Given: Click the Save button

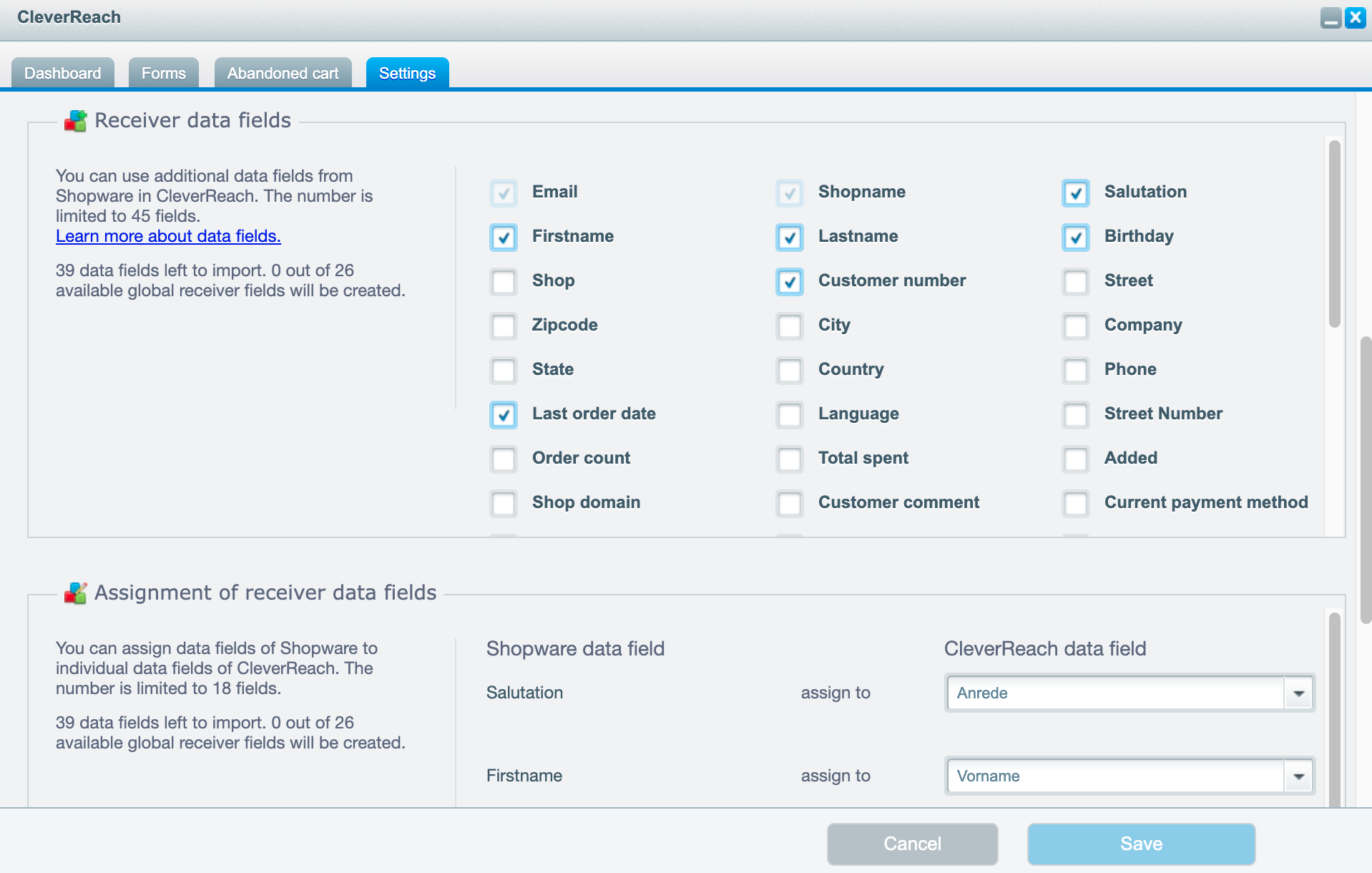Looking at the screenshot, I should point(1142,844).
